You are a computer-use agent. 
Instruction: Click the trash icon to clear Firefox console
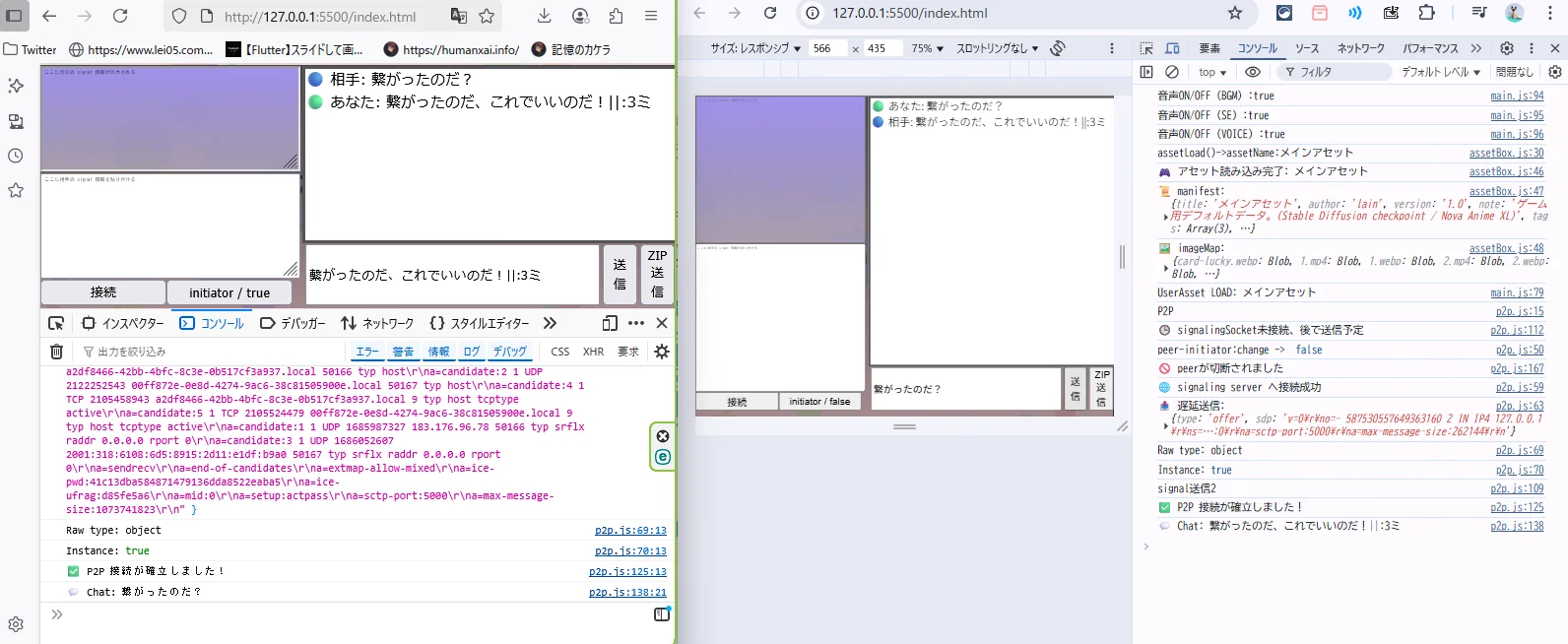point(56,352)
